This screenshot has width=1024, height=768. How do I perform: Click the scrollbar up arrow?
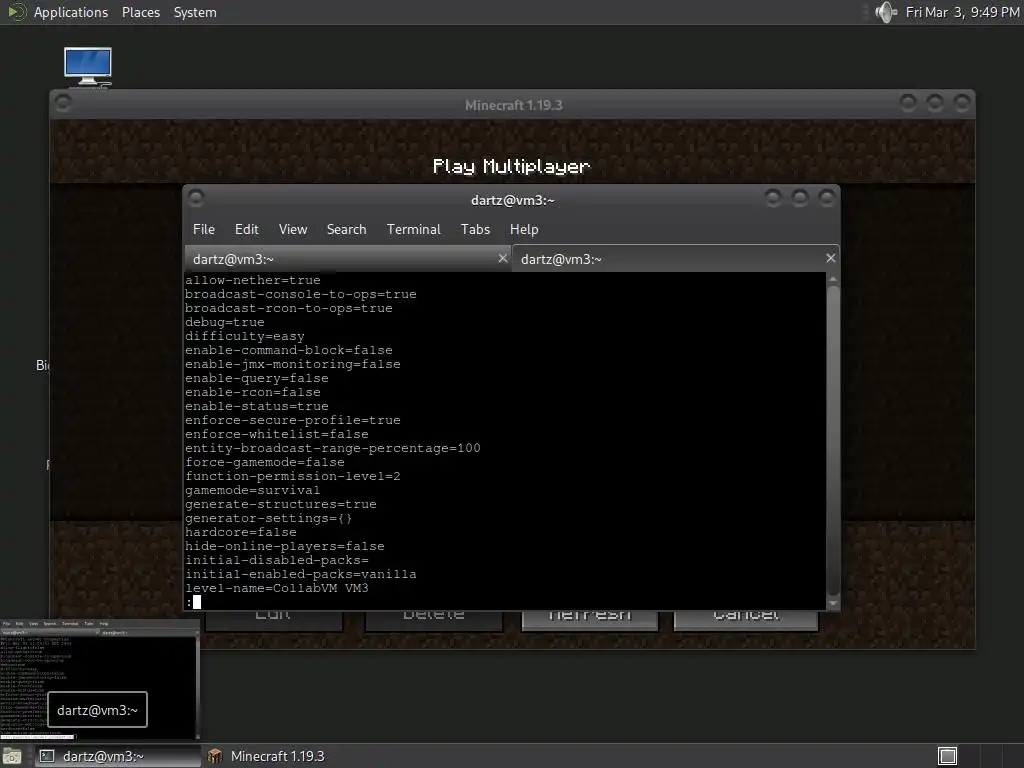click(833, 279)
